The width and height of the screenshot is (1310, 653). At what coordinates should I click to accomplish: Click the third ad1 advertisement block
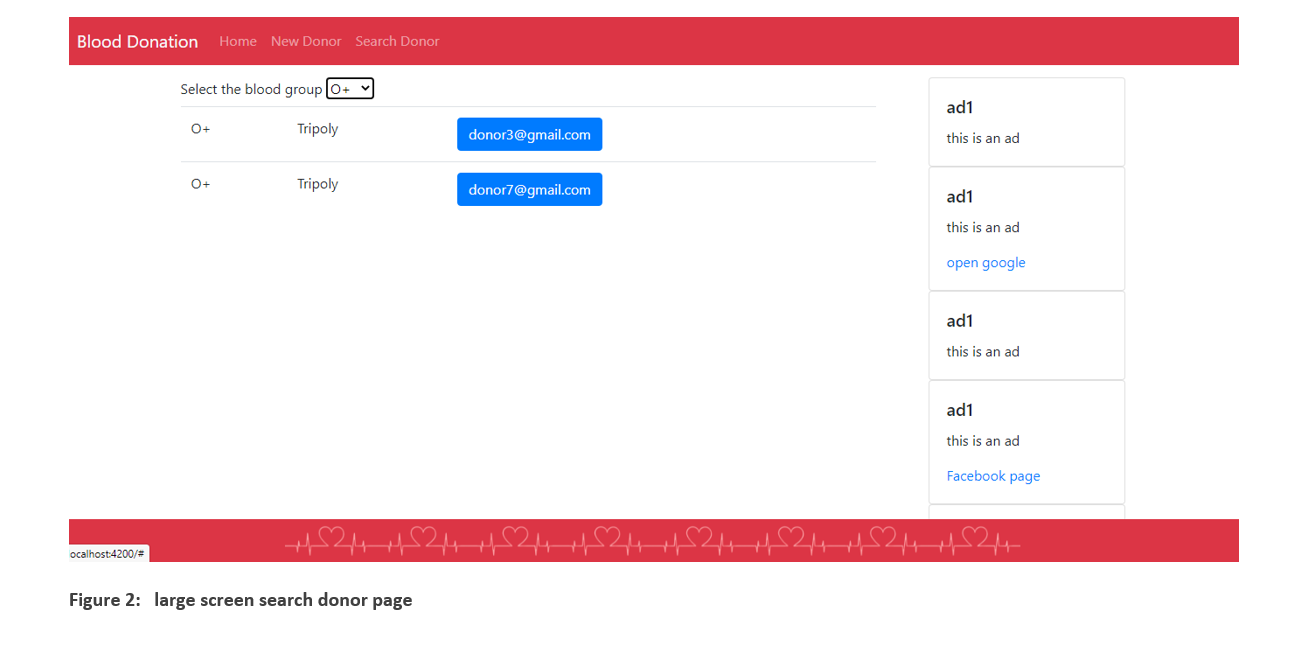pyautogui.click(x=1026, y=335)
